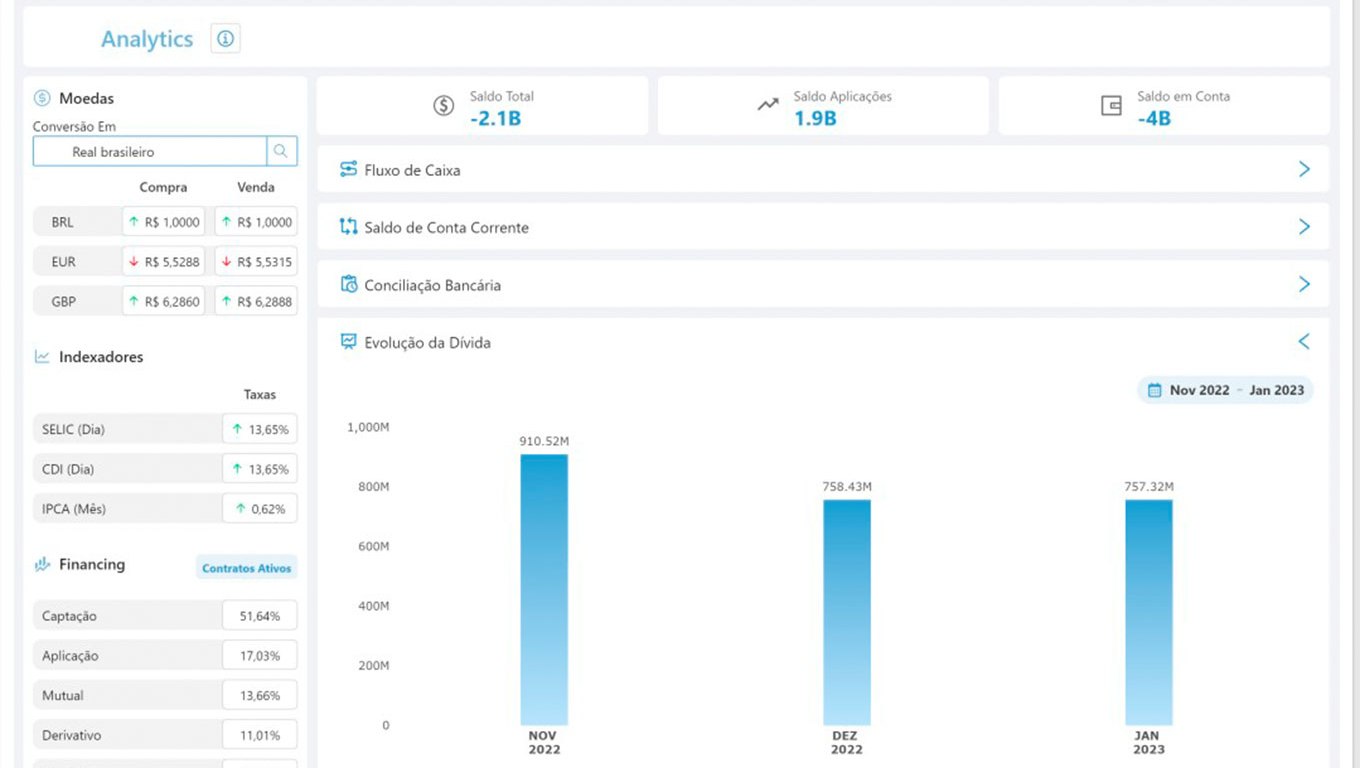Expand the Conciliação Bancária chevron
The width and height of the screenshot is (1360, 768).
[x=1303, y=284]
